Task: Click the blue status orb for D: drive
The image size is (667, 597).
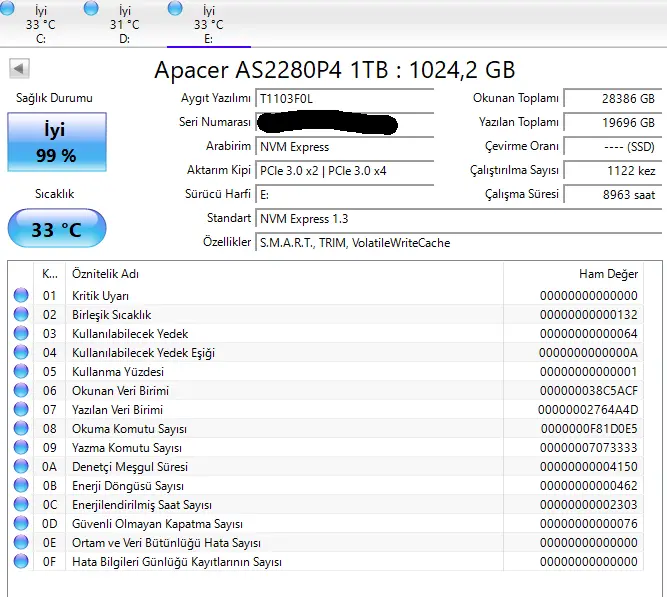Action: (x=91, y=8)
